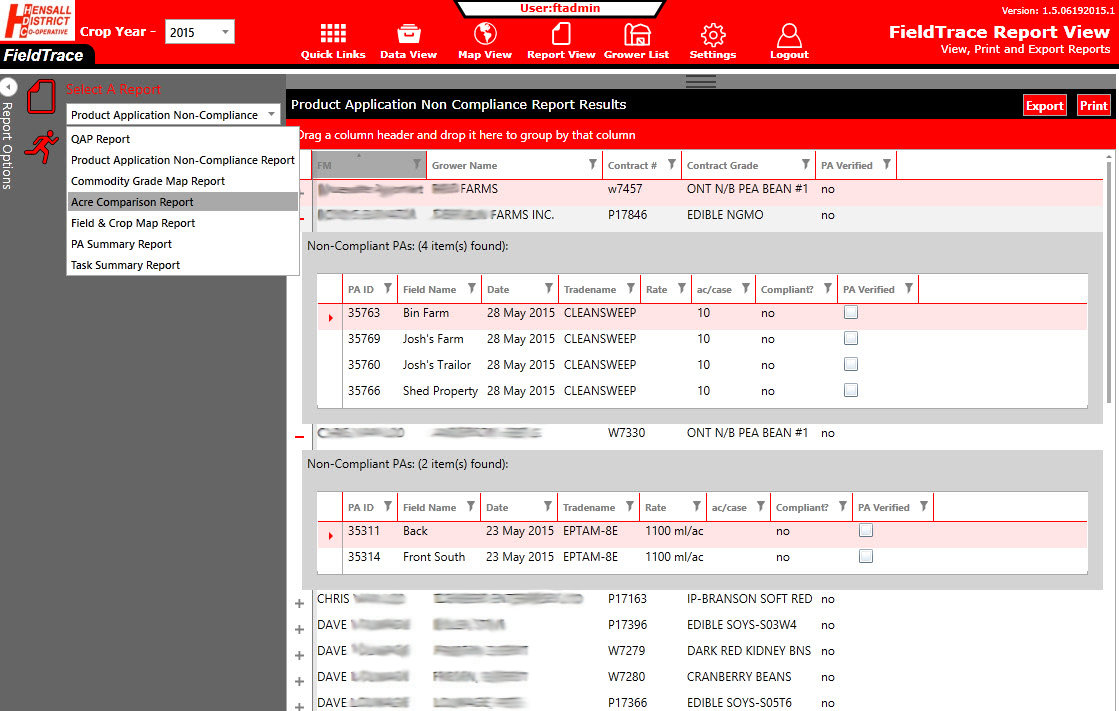The height and width of the screenshot is (711, 1119).
Task: Collapse the P17846 contract row
Action: pyautogui.click(x=301, y=218)
